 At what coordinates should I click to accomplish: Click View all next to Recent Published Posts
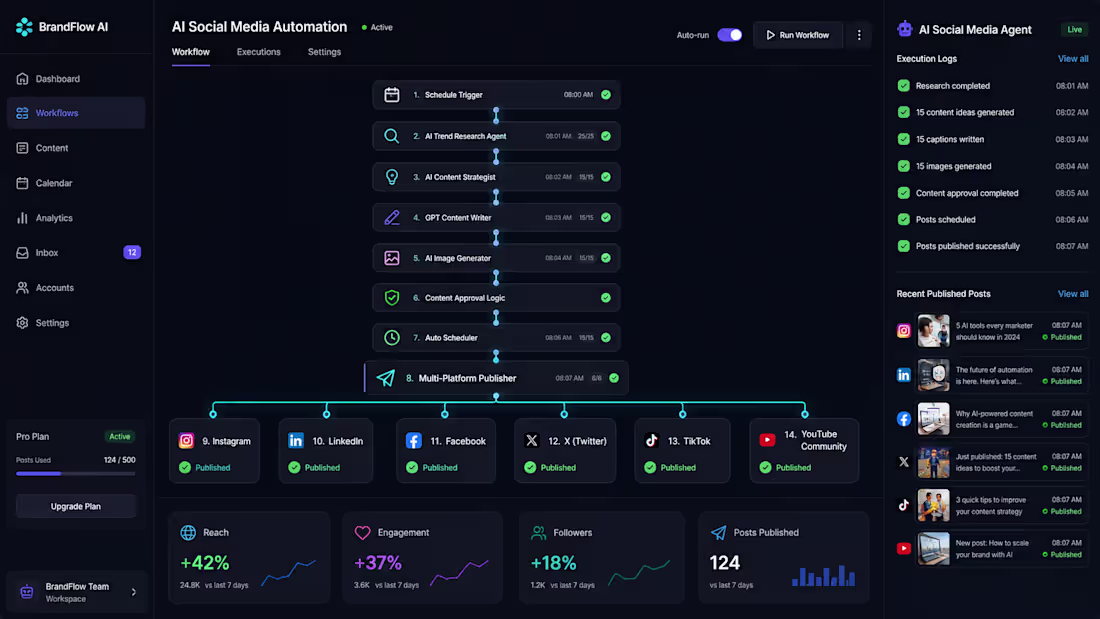click(1073, 294)
